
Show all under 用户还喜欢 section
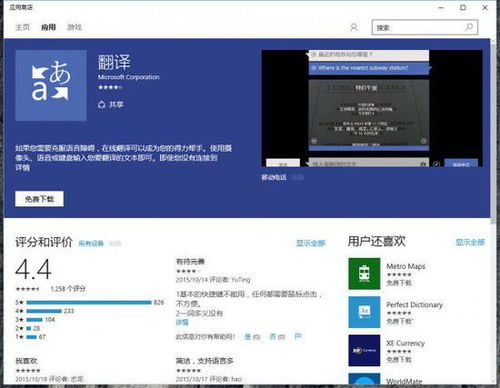[470, 242]
